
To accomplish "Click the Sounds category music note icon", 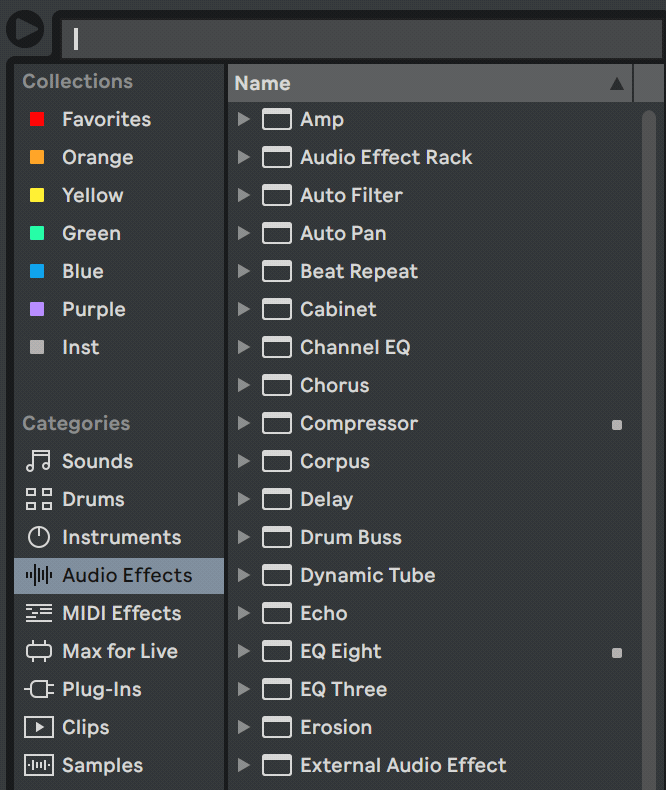I will [38, 461].
